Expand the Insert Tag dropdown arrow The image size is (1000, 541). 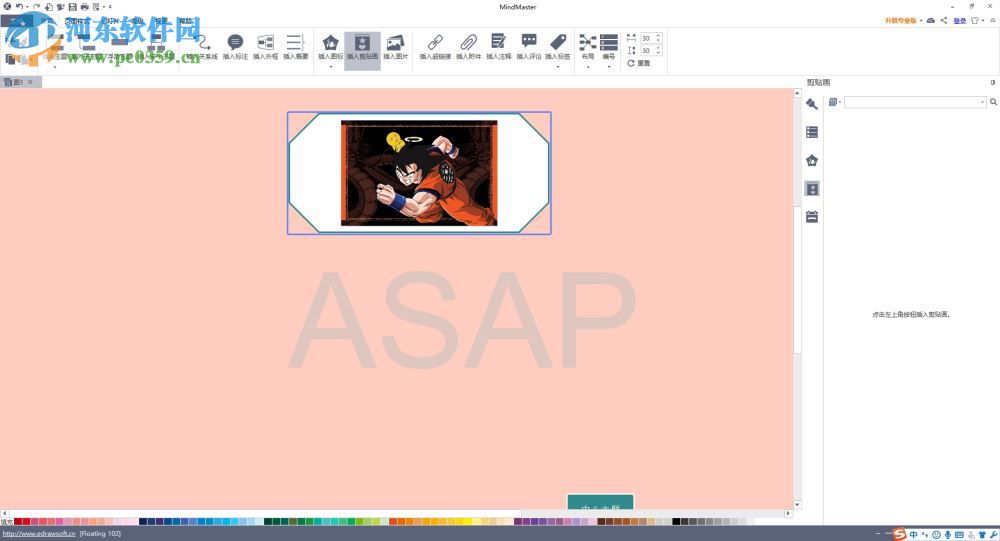tap(558, 66)
